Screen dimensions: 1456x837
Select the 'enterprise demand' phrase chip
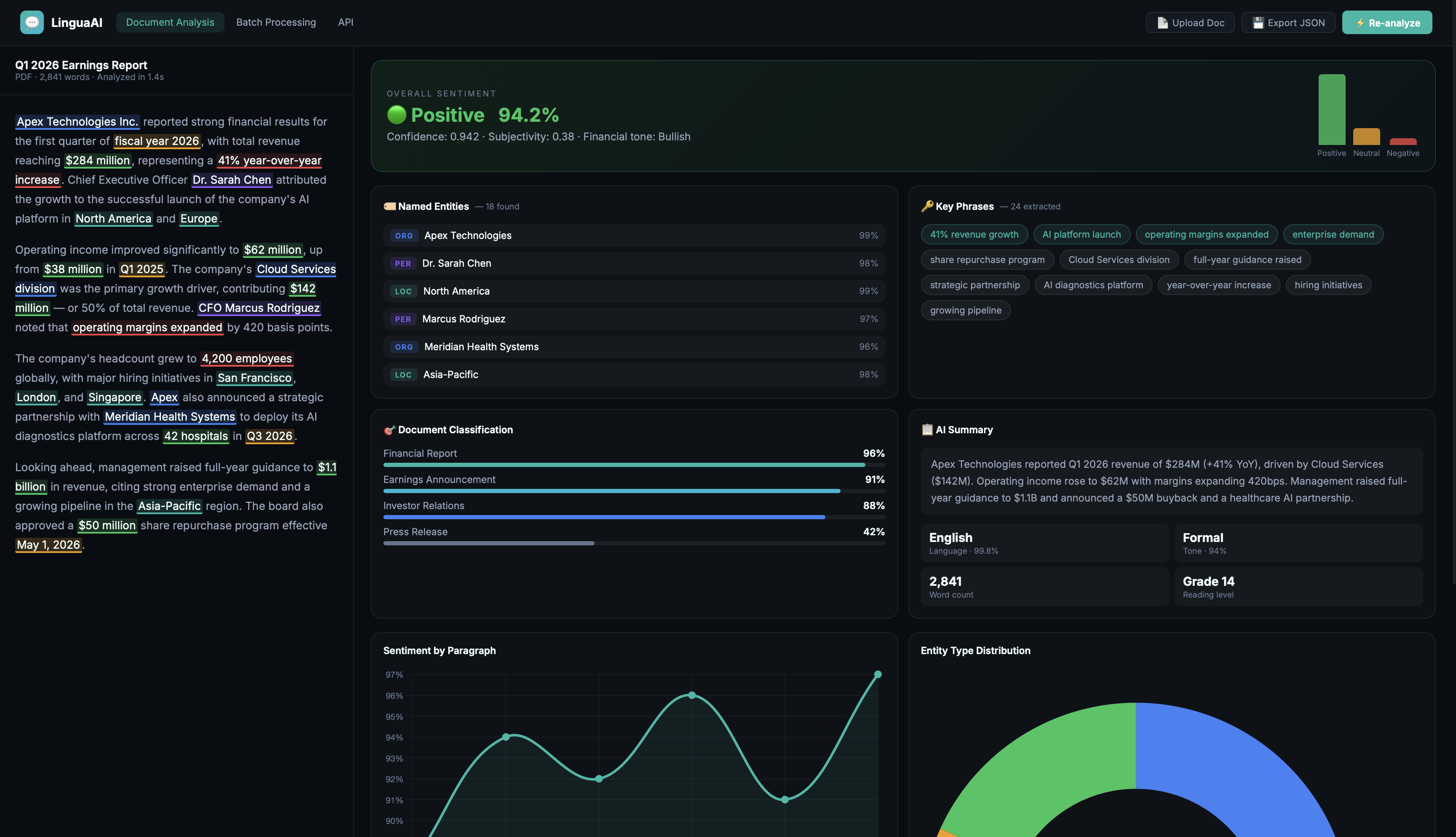click(x=1333, y=235)
